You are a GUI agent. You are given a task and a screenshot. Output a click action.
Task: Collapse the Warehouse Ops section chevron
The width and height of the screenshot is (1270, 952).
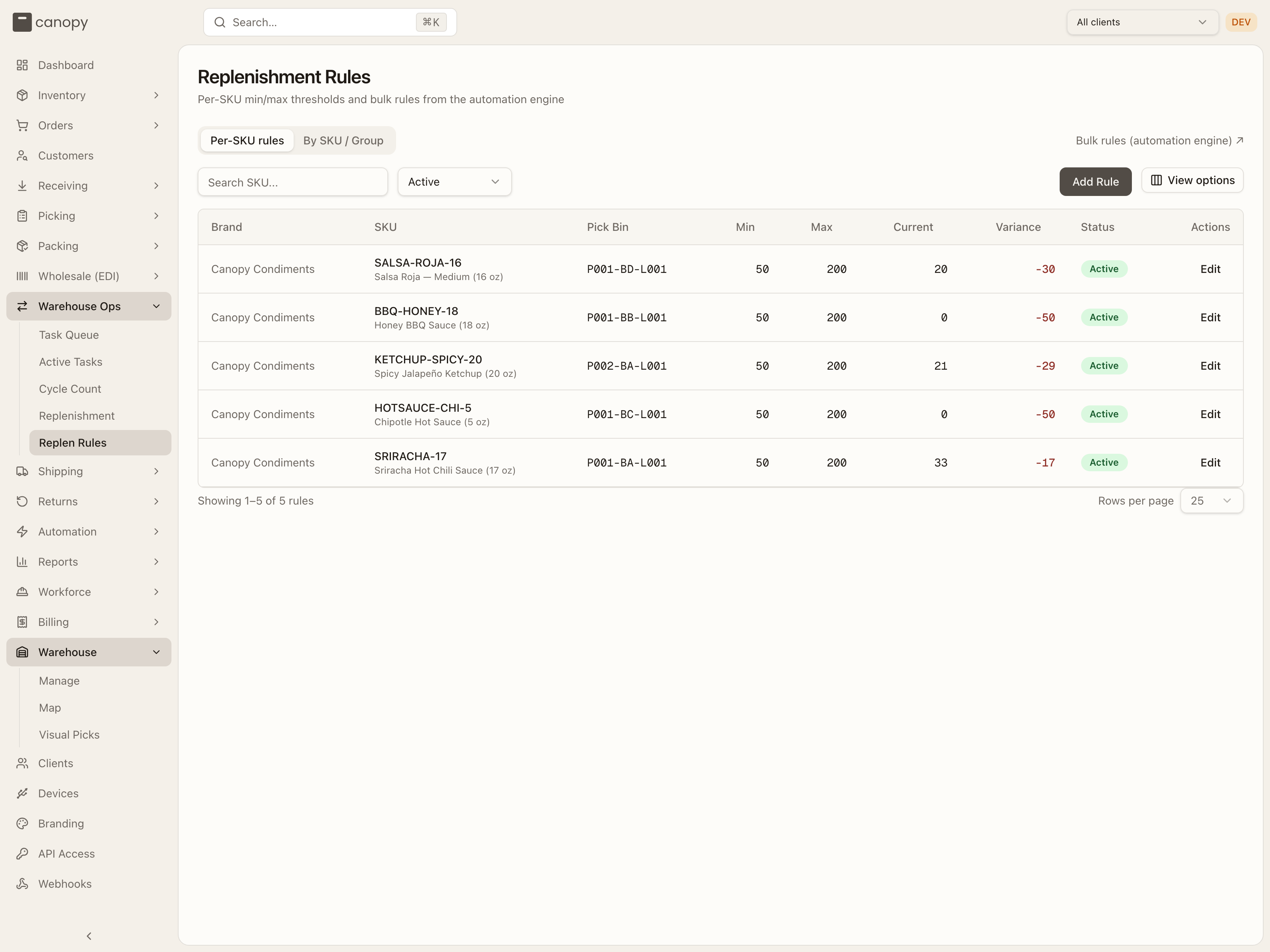pos(156,307)
